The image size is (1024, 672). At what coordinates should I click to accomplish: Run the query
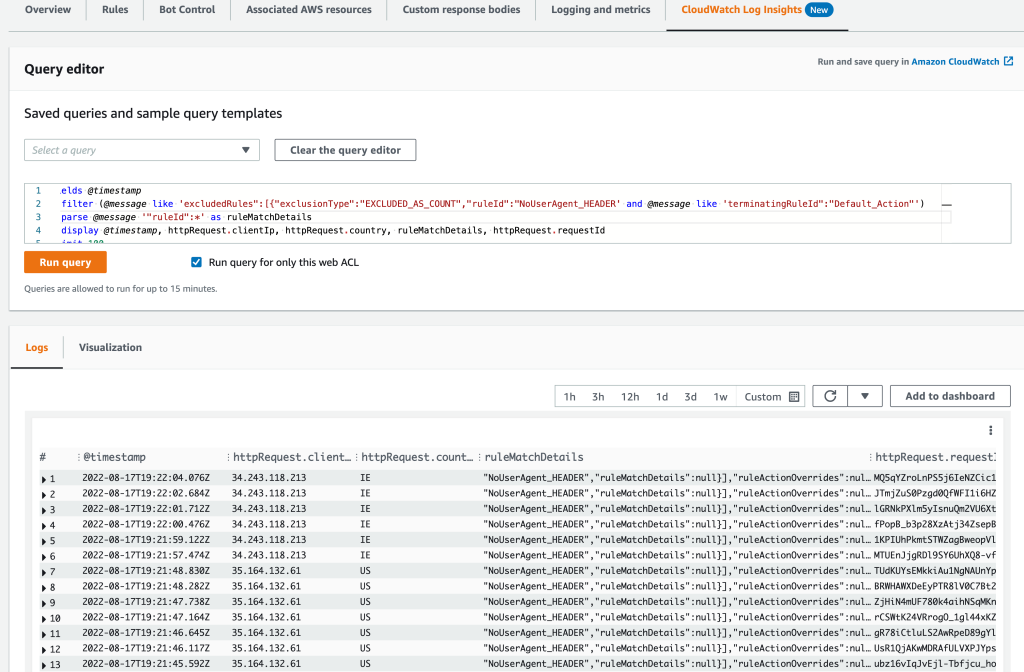point(65,262)
